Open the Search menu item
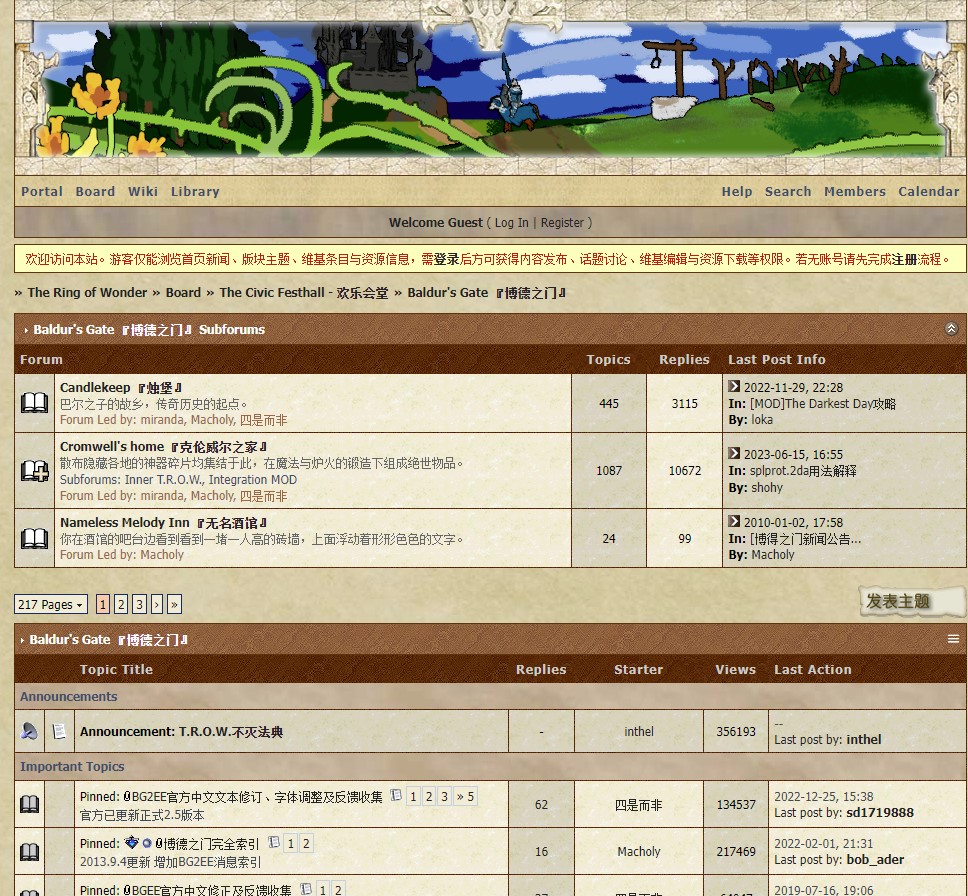 tap(788, 191)
